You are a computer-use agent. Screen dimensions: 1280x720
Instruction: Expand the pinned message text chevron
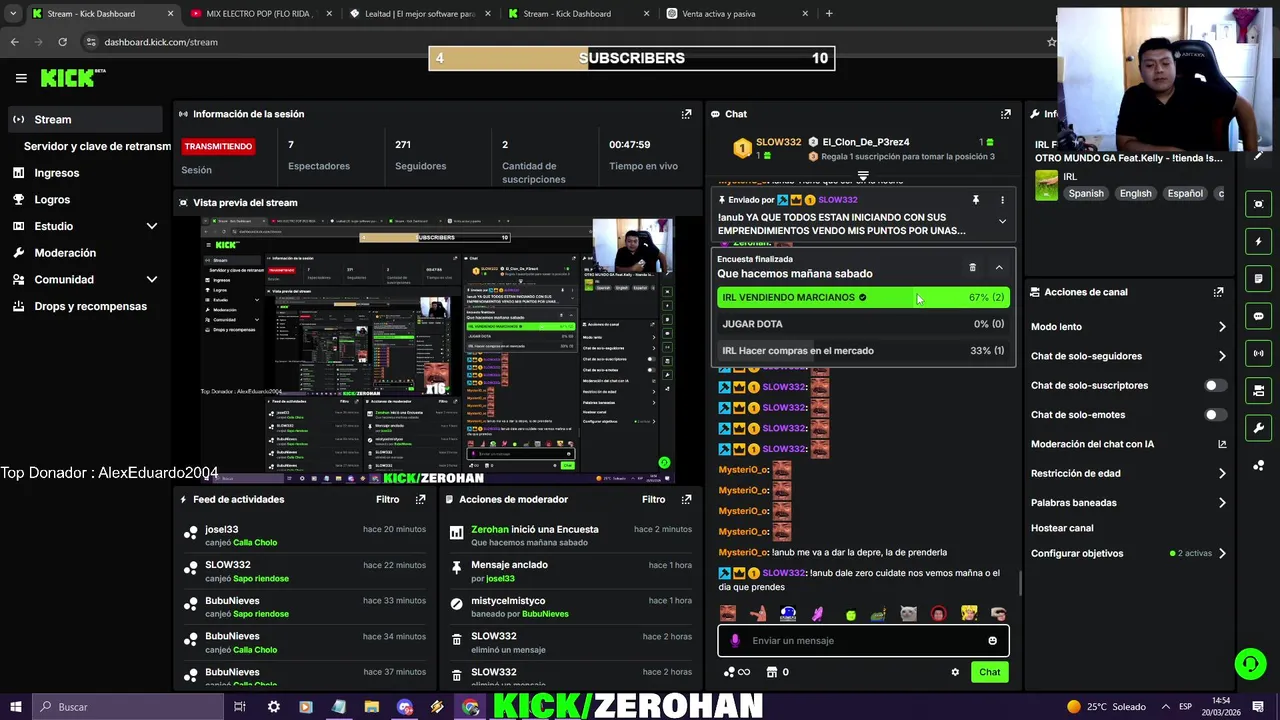tap(1002, 222)
